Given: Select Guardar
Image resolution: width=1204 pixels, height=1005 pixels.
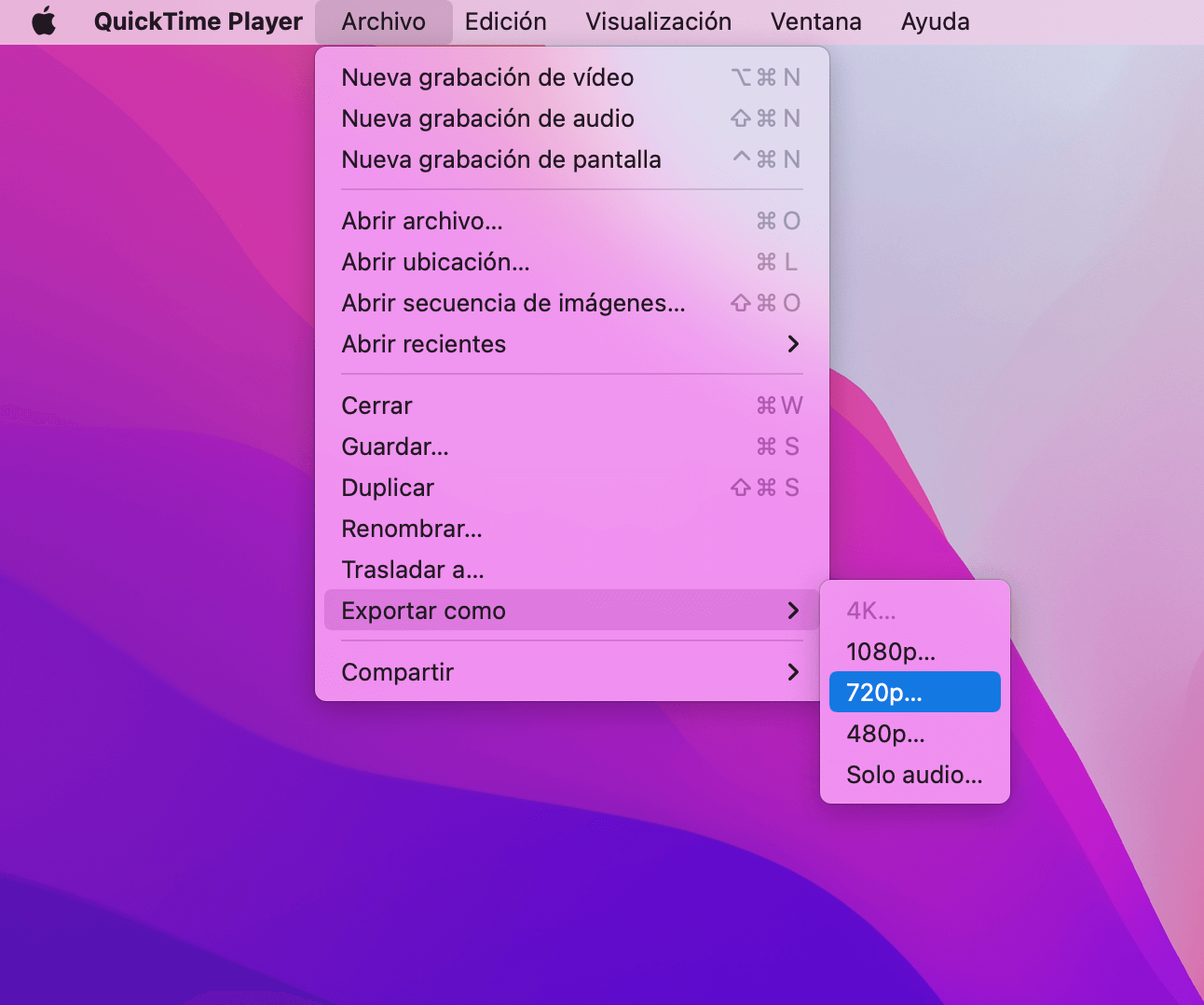Looking at the screenshot, I should point(394,447).
